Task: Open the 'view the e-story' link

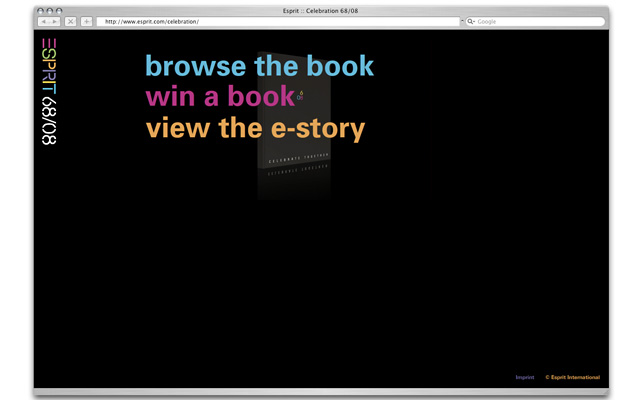Action: (255, 129)
